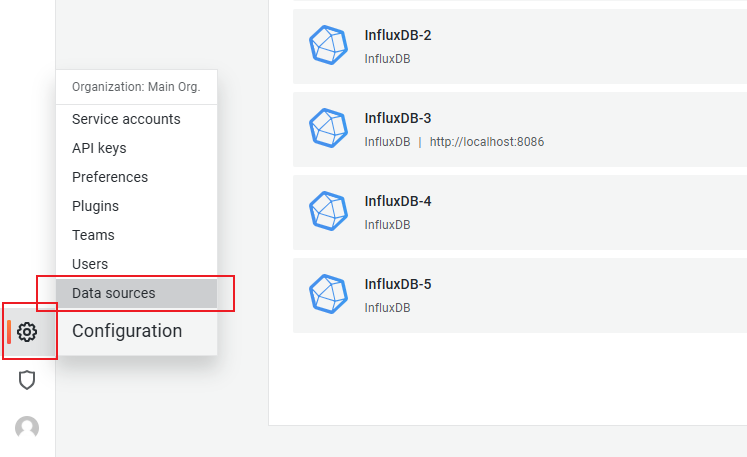Open the InfluxDB-3 data source title
Viewport: 747px width, 457px height.
click(x=398, y=118)
